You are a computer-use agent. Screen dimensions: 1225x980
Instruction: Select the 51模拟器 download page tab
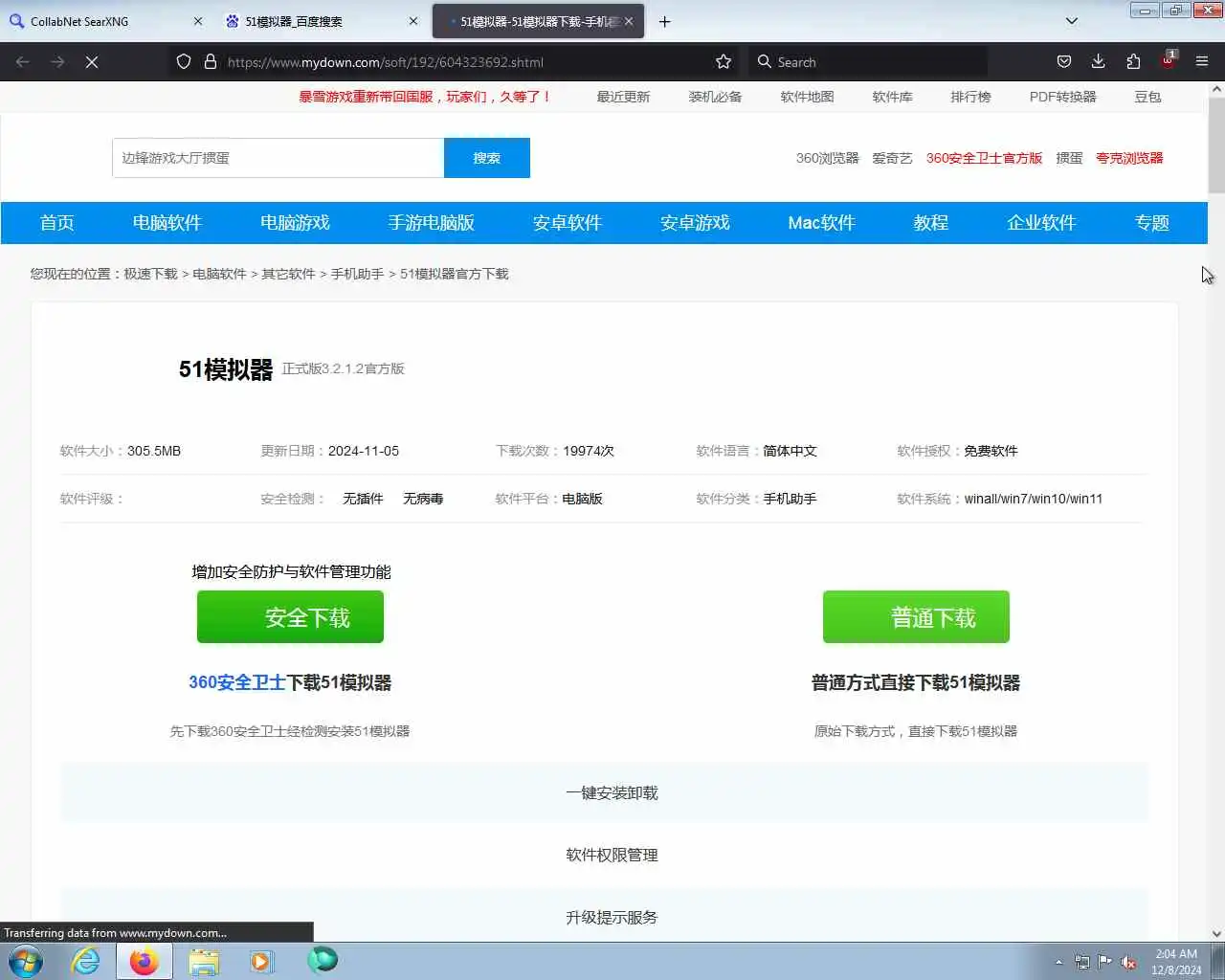[x=536, y=21]
